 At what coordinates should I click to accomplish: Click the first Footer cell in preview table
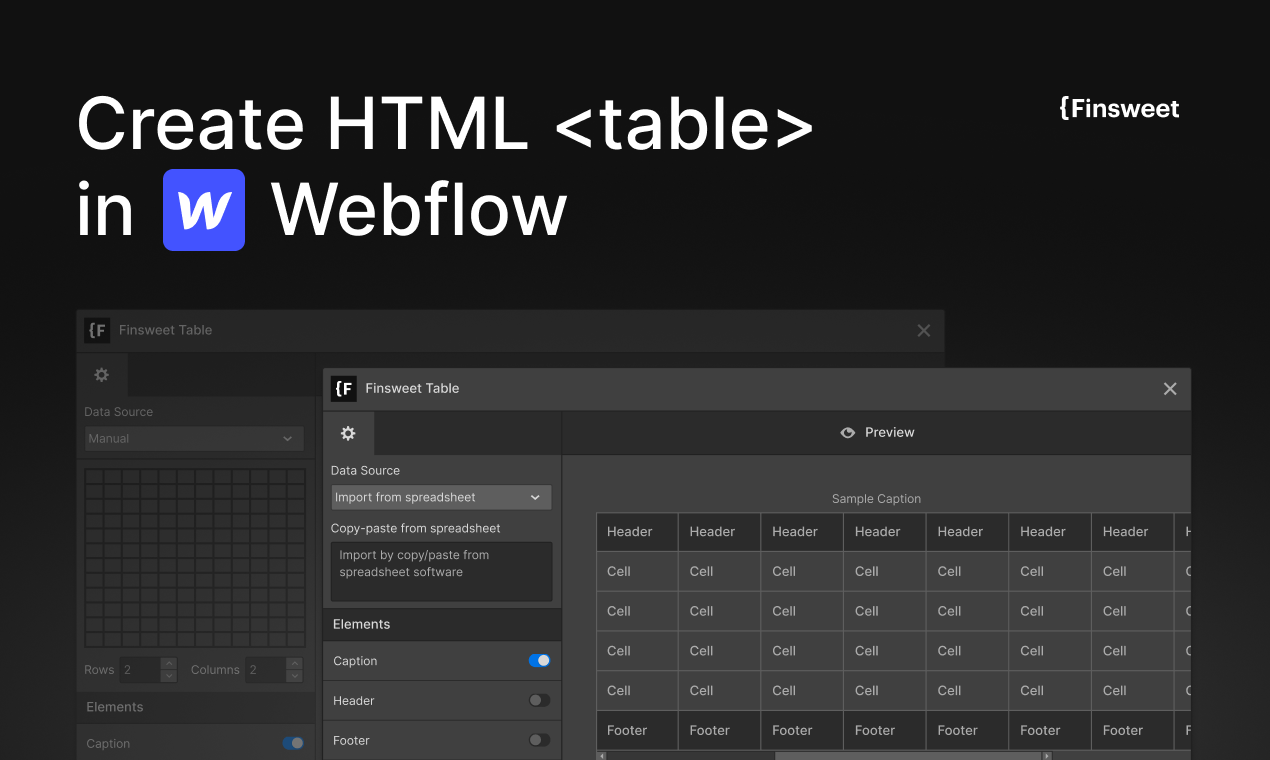[x=637, y=731]
